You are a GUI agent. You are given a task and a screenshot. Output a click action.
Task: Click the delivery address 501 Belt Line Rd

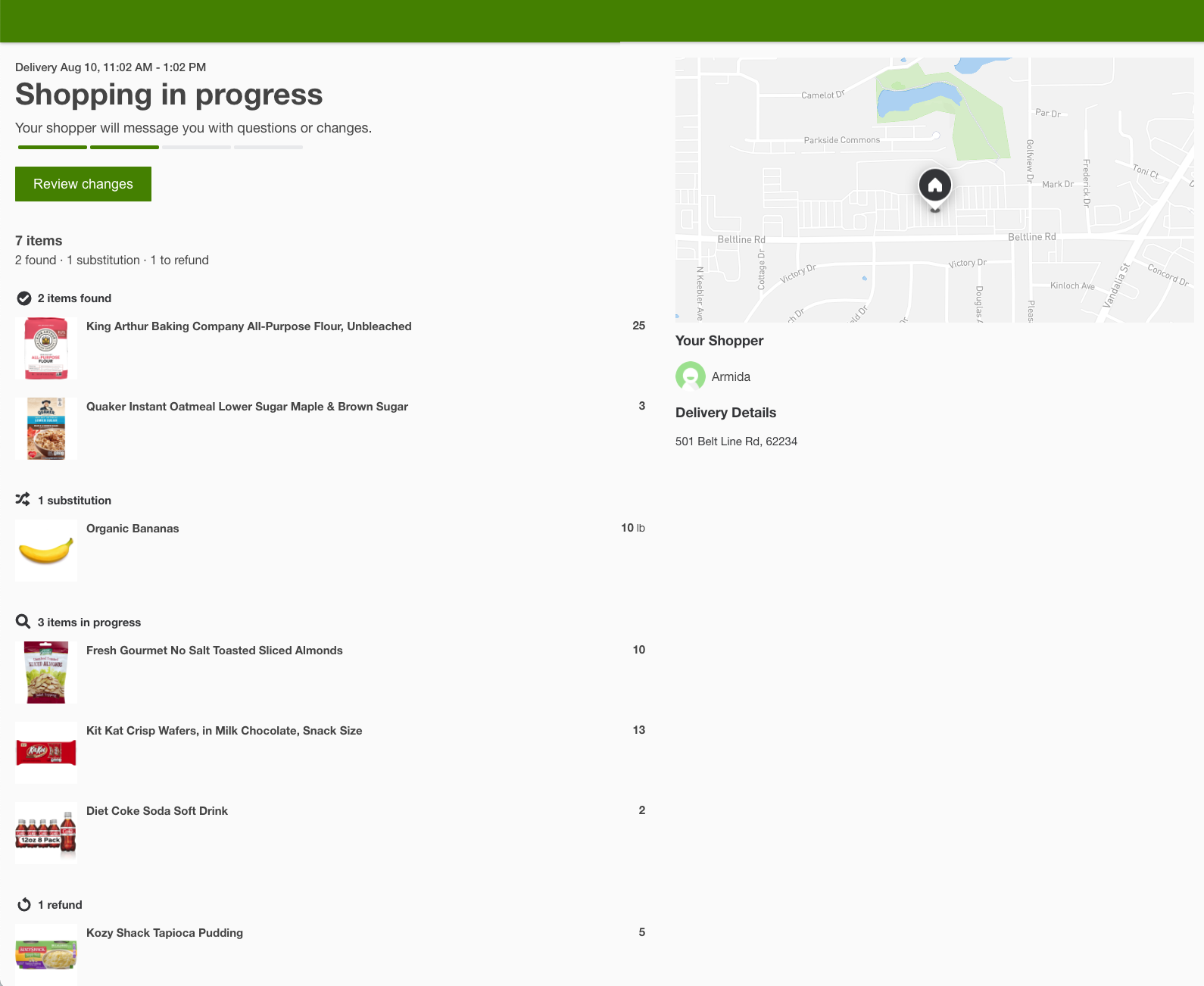pyautogui.click(x=736, y=442)
